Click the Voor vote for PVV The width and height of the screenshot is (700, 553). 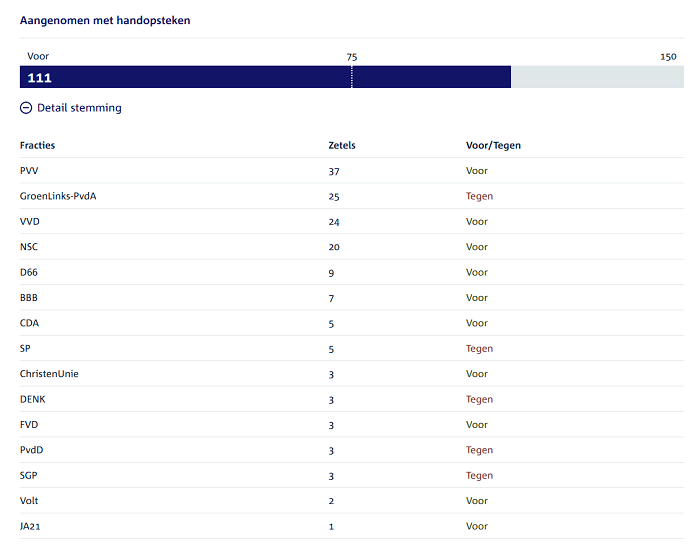click(477, 171)
